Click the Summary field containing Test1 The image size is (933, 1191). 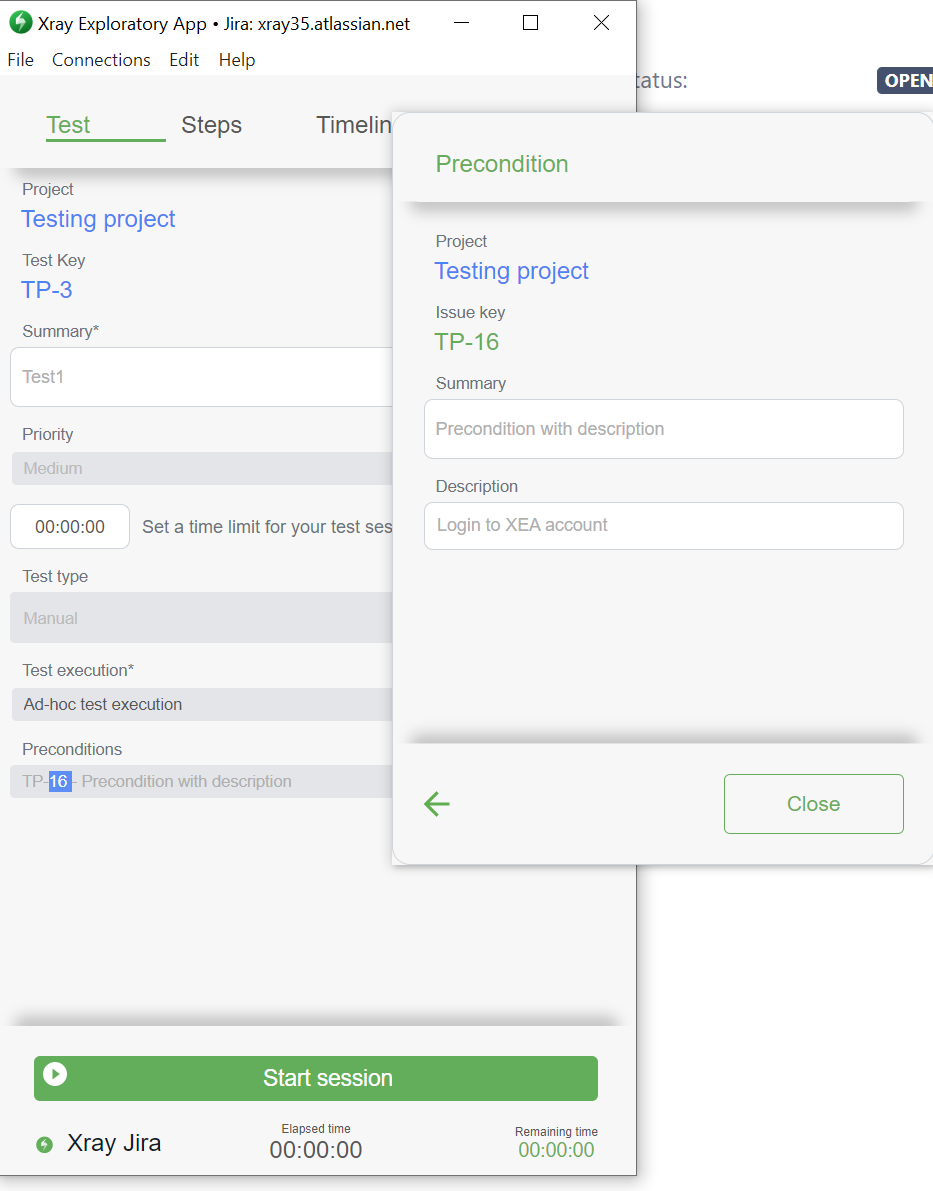point(200,377)
